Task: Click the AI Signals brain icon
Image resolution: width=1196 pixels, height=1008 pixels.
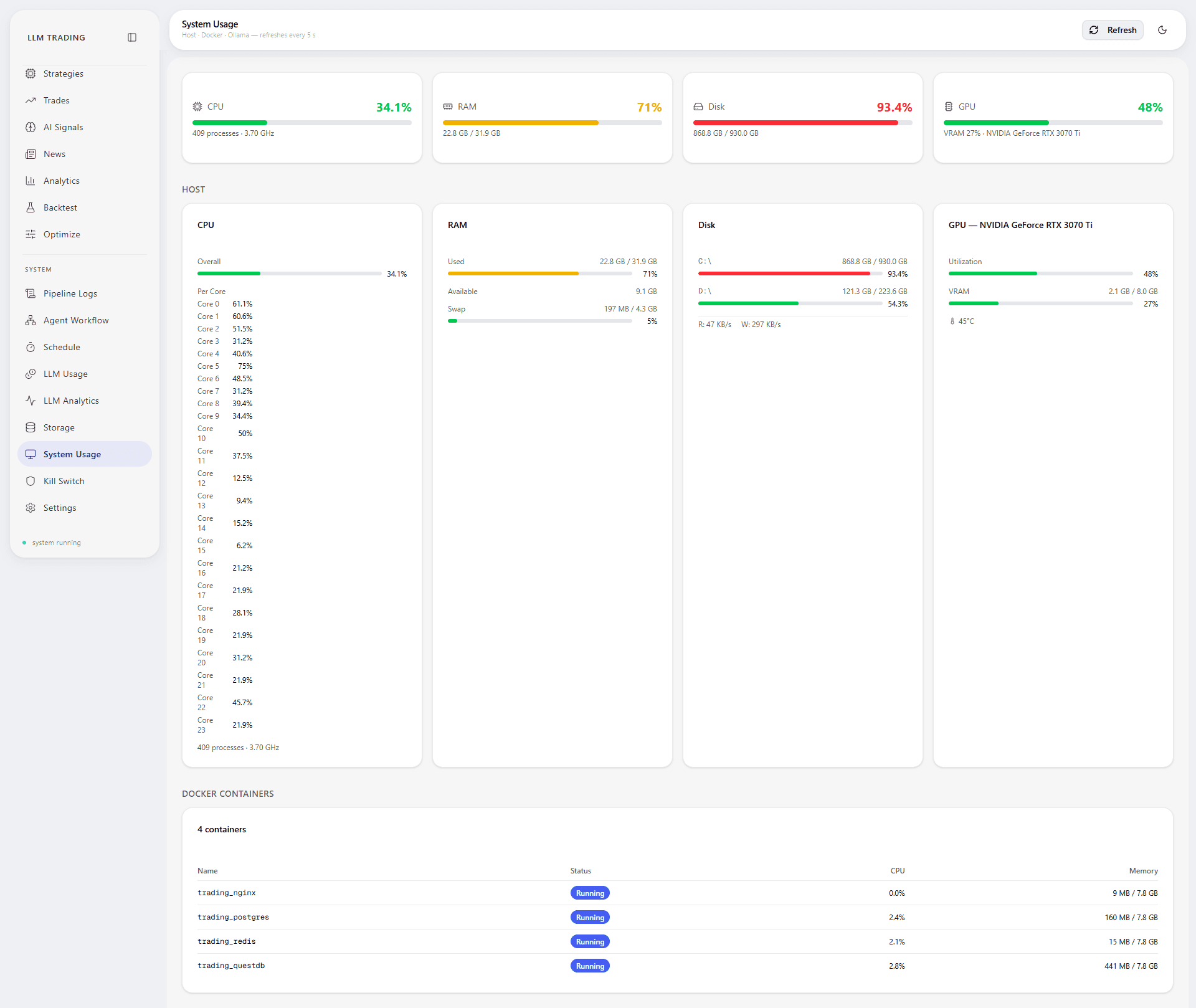Action: coord(31,127)
